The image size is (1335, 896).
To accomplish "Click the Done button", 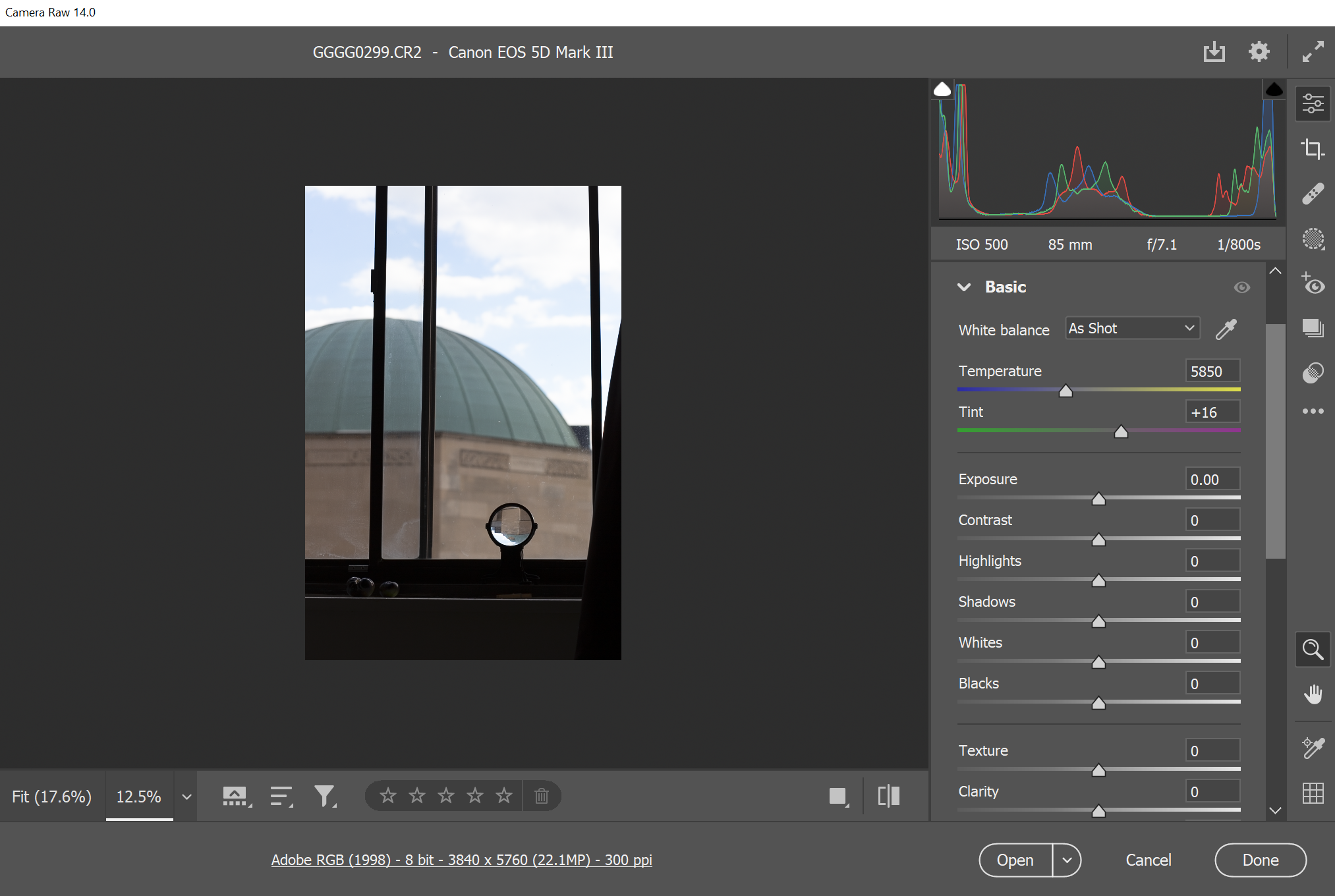I will [1259, 860].
